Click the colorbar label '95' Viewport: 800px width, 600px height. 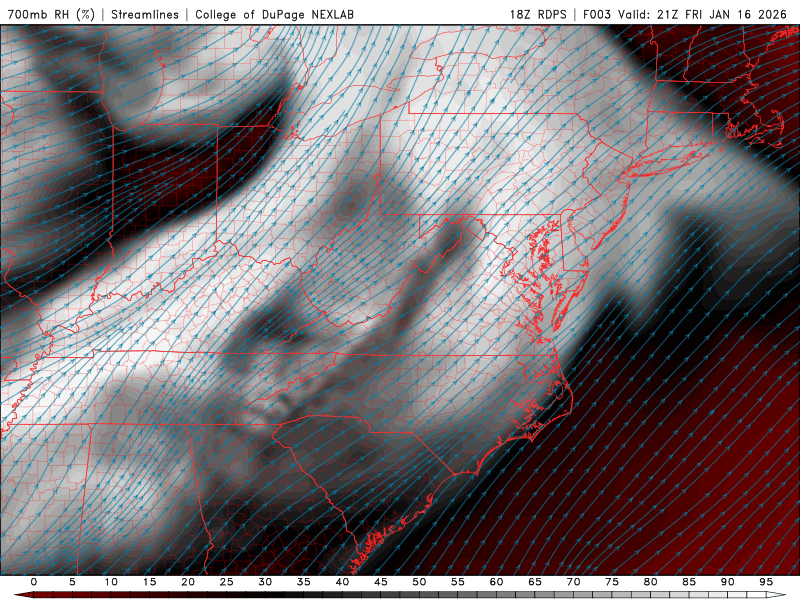click(x=766, y=582)
